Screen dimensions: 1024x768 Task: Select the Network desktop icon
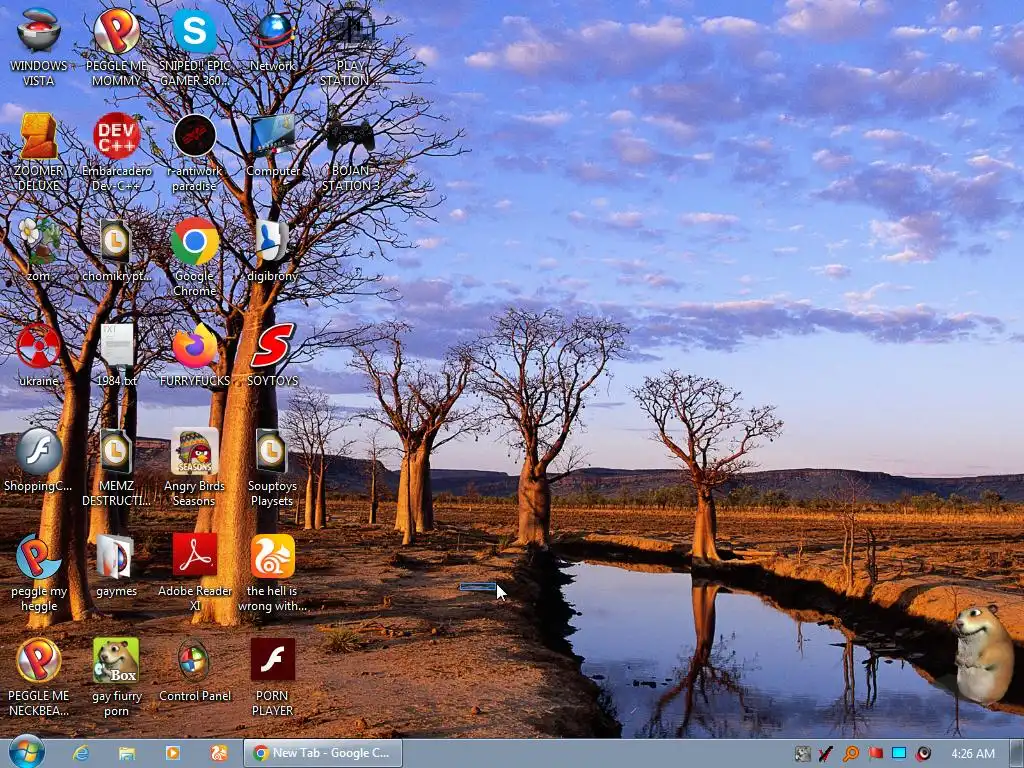[x=273, y=40]
